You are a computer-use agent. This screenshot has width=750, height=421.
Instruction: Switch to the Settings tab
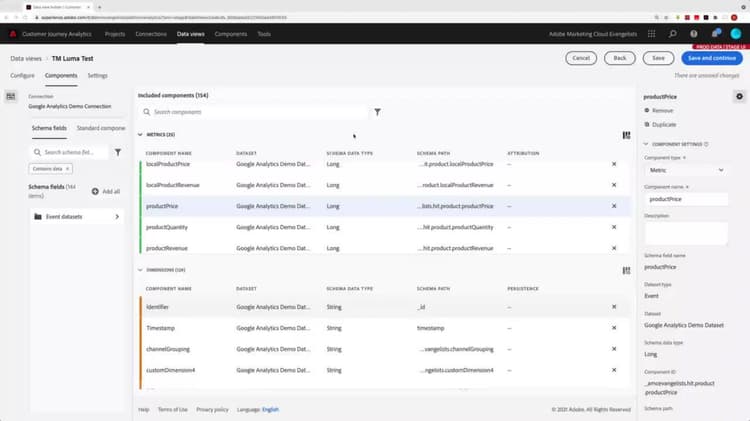[x=98, y=76]
